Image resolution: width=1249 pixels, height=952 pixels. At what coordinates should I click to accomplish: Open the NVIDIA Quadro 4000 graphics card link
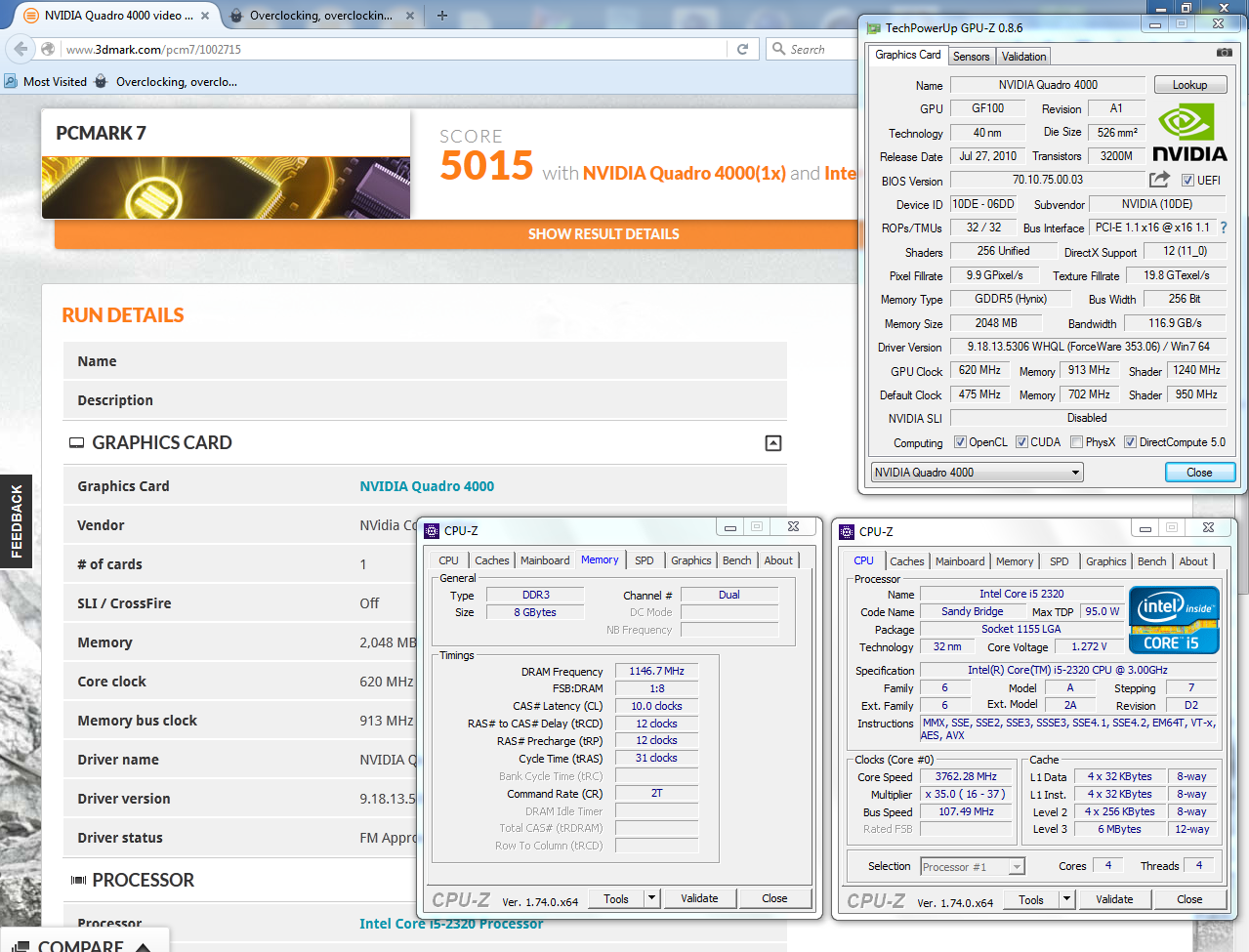point(427,486)
